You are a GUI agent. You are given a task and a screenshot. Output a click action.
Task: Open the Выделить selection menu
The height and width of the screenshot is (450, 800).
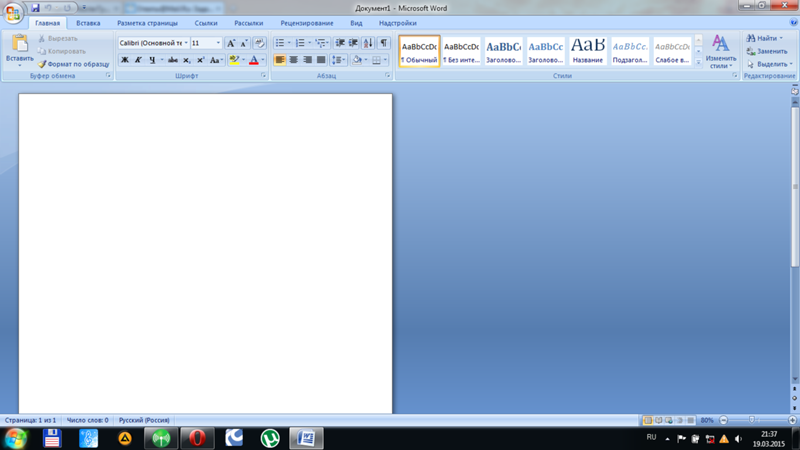click(x=769, y=64)
